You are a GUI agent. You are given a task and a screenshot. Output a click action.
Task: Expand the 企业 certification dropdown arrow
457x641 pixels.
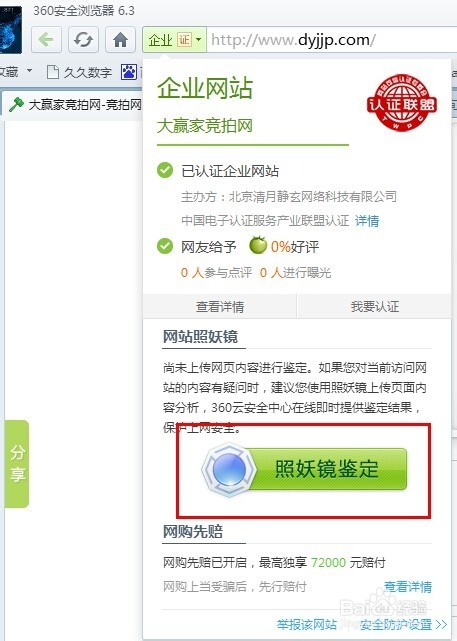199,40
